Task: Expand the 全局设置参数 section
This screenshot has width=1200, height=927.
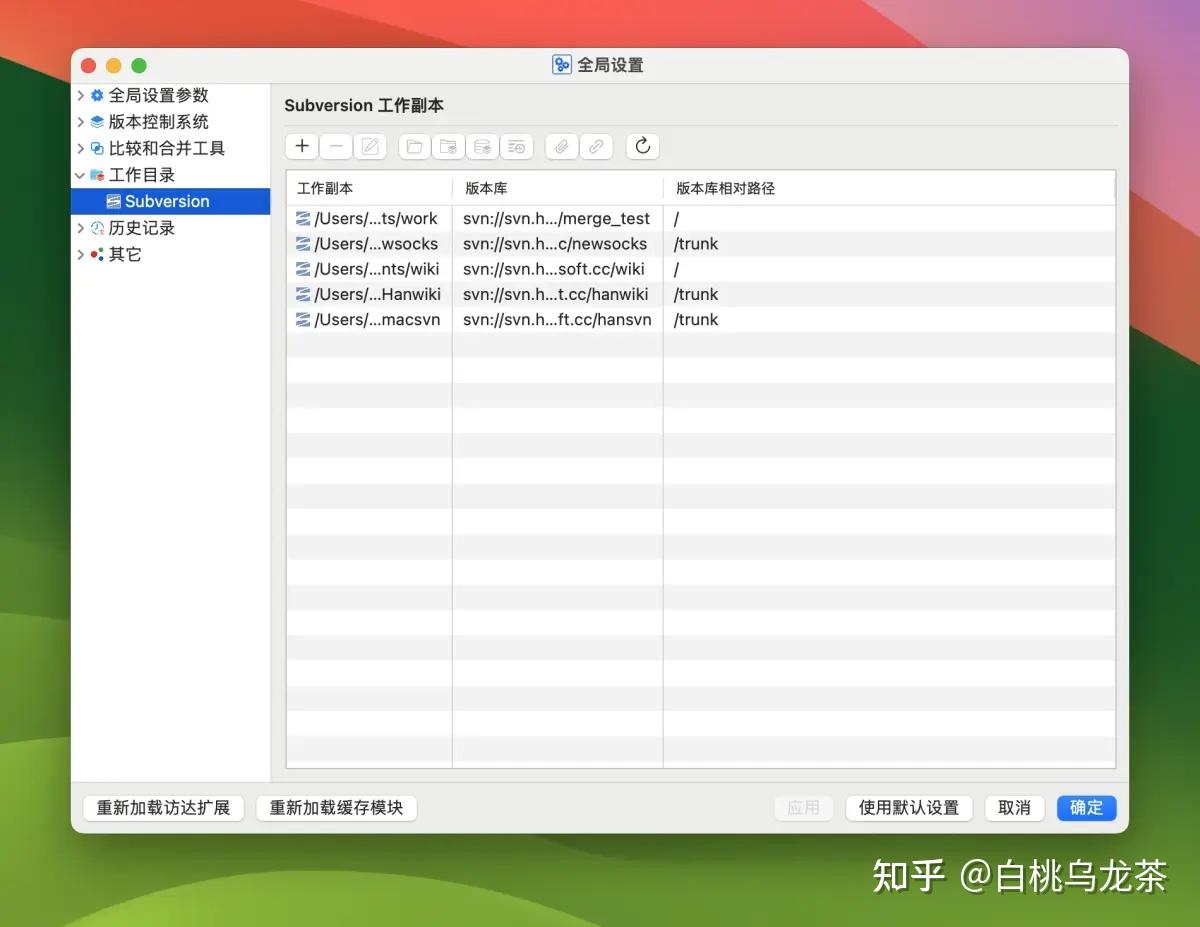Action: (81, 95)
